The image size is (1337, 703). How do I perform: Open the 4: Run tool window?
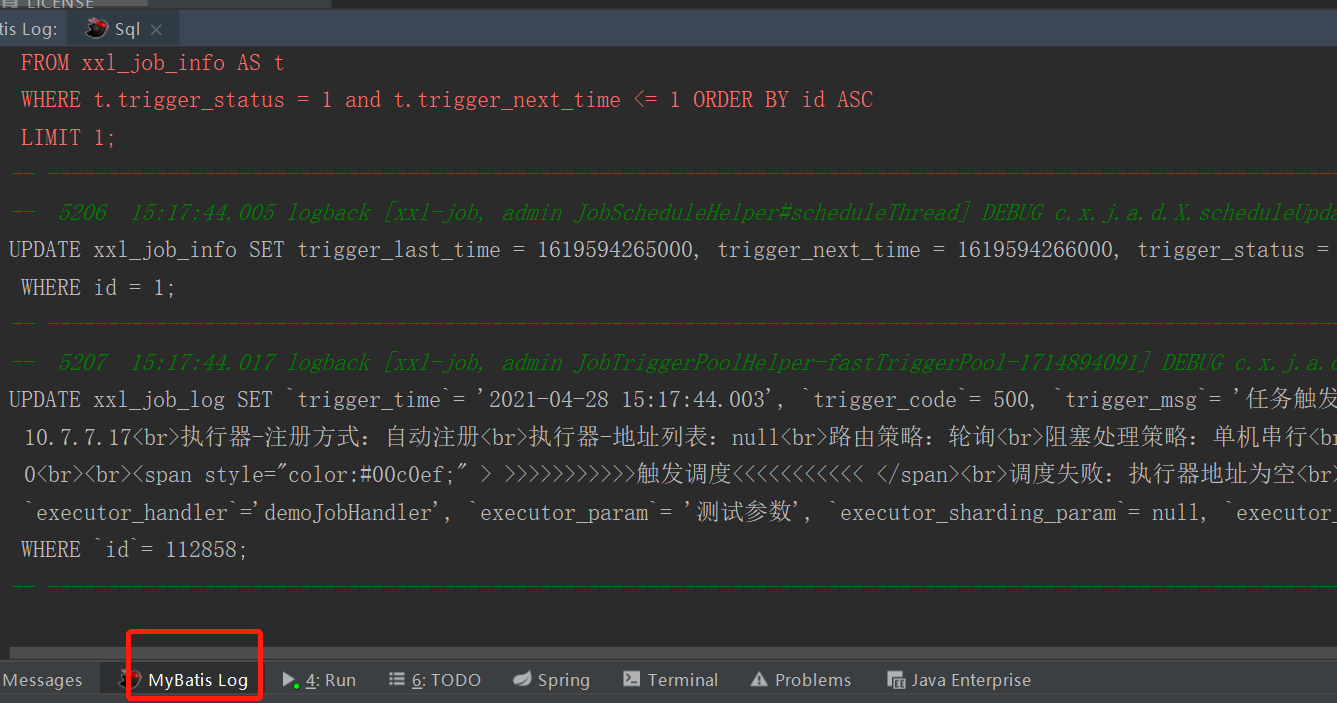(x=319, y=680)
